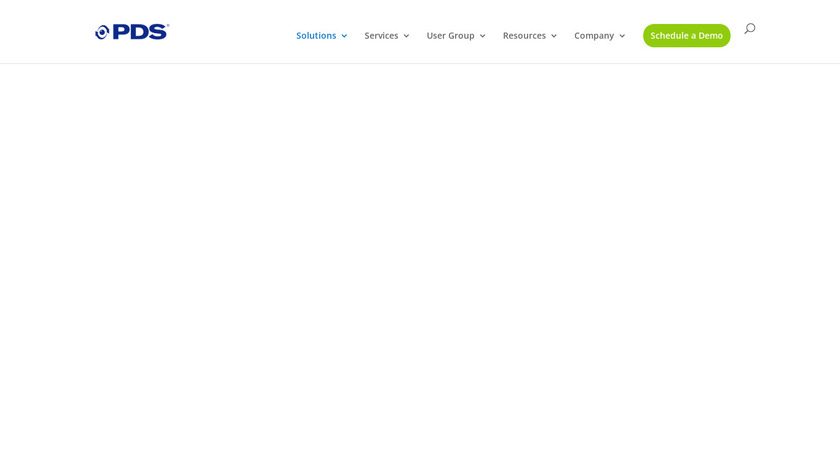Open the Solutions menu

(316, 35)
